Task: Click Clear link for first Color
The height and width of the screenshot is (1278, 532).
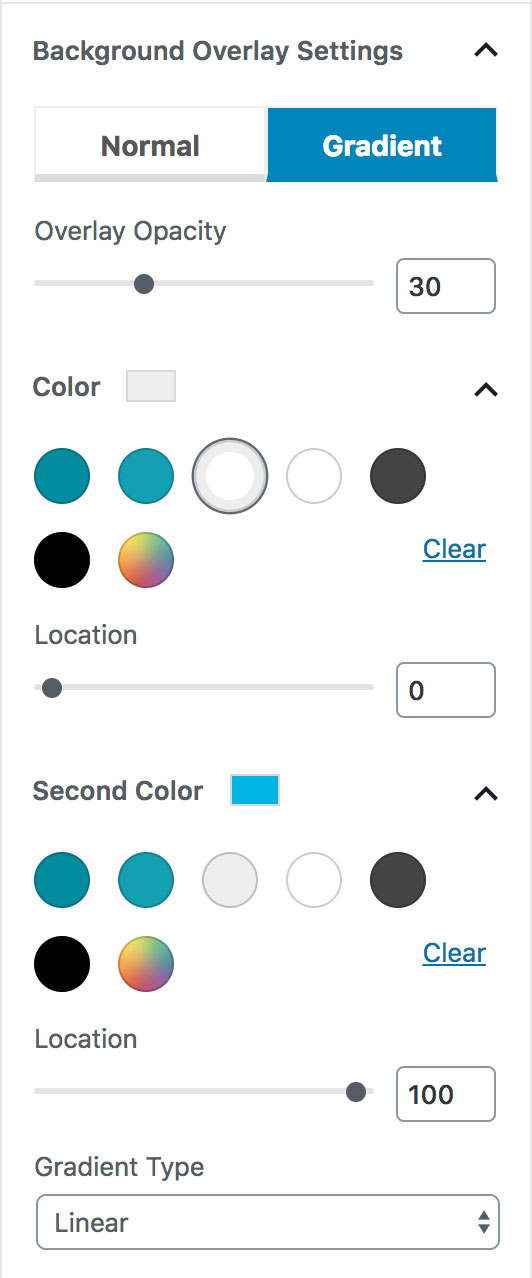Action: [454, 549]
